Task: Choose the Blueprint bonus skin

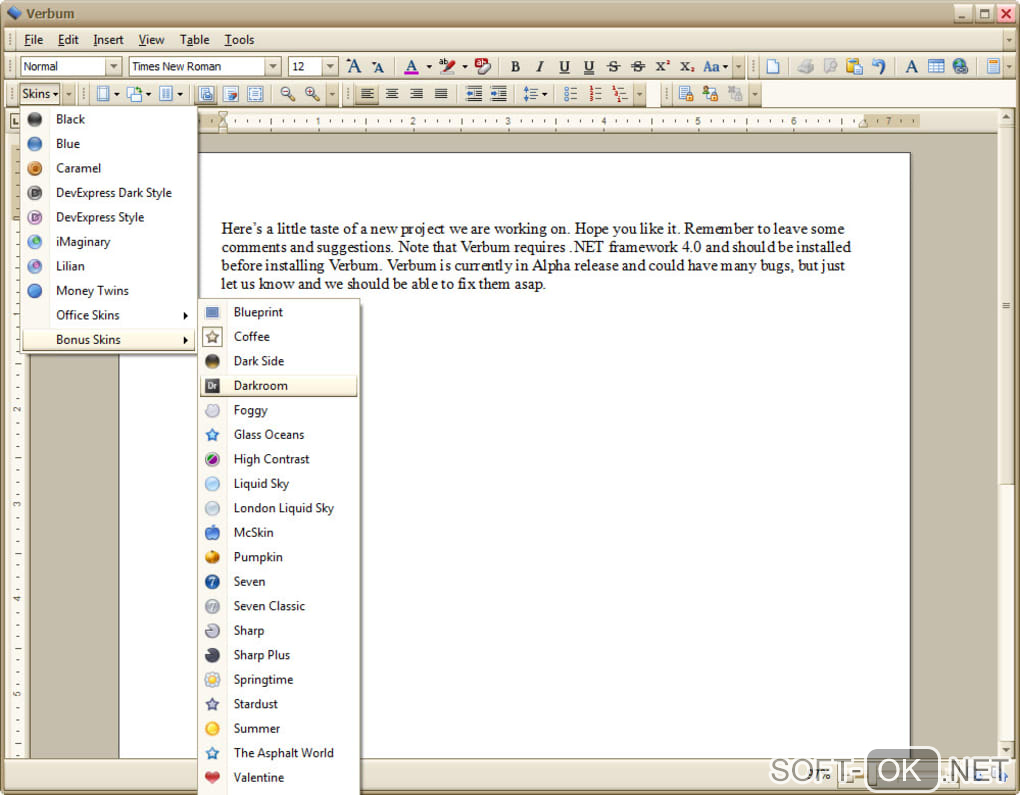Action: (279, 312)
